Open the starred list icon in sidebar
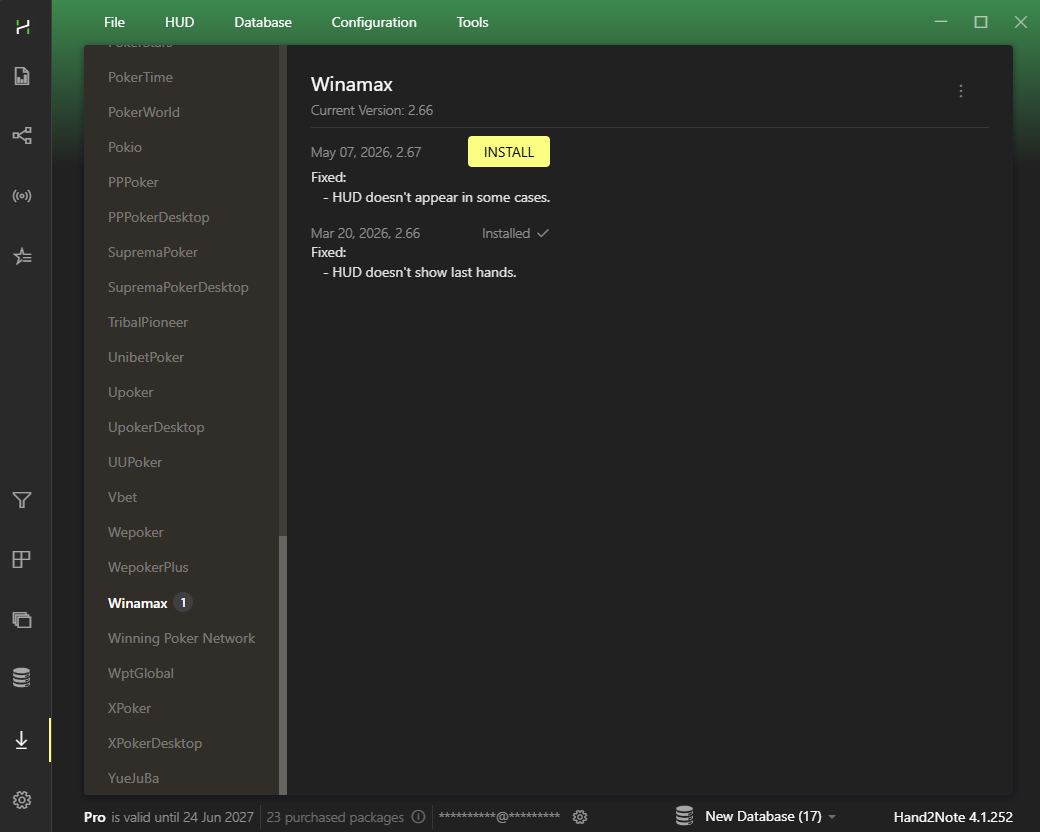This screenshot has height=832, width=1040. point(22,256)
